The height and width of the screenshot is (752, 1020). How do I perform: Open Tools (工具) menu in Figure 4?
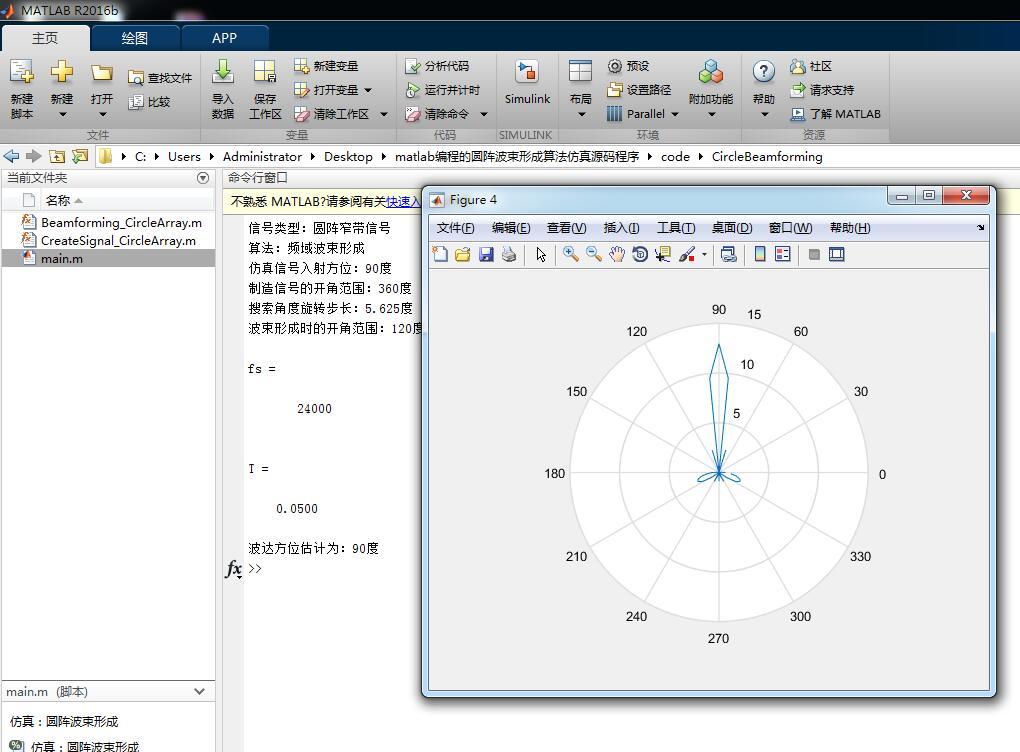676,228
